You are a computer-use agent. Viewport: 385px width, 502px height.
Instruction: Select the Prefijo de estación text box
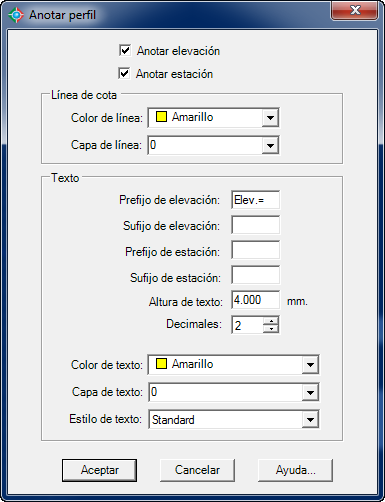click(x=255, y=250)
